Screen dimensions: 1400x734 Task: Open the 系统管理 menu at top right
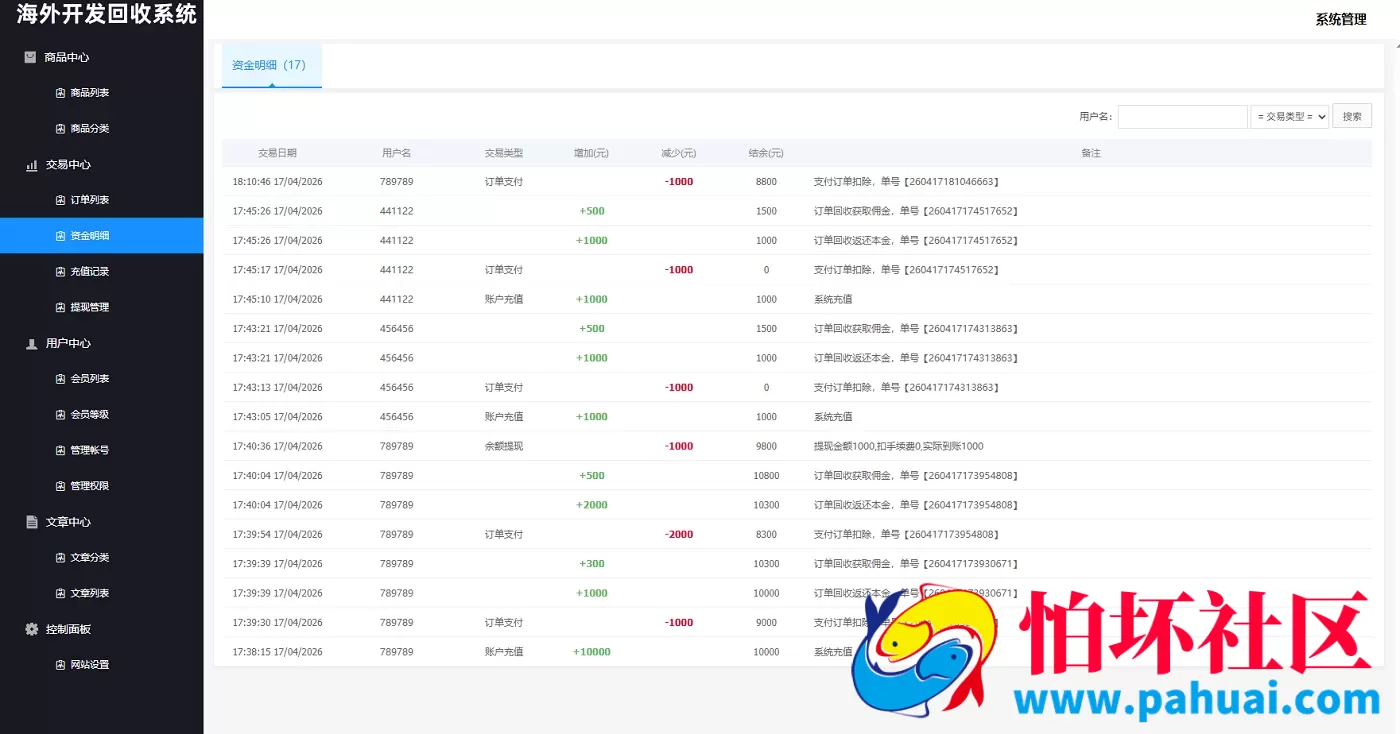click(x=1340, y=19)
